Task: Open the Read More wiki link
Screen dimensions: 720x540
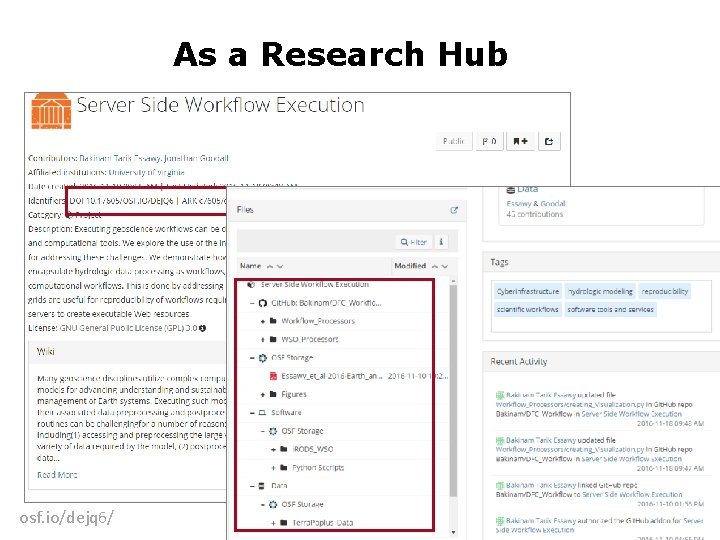Action: click(x=57, y=475)
